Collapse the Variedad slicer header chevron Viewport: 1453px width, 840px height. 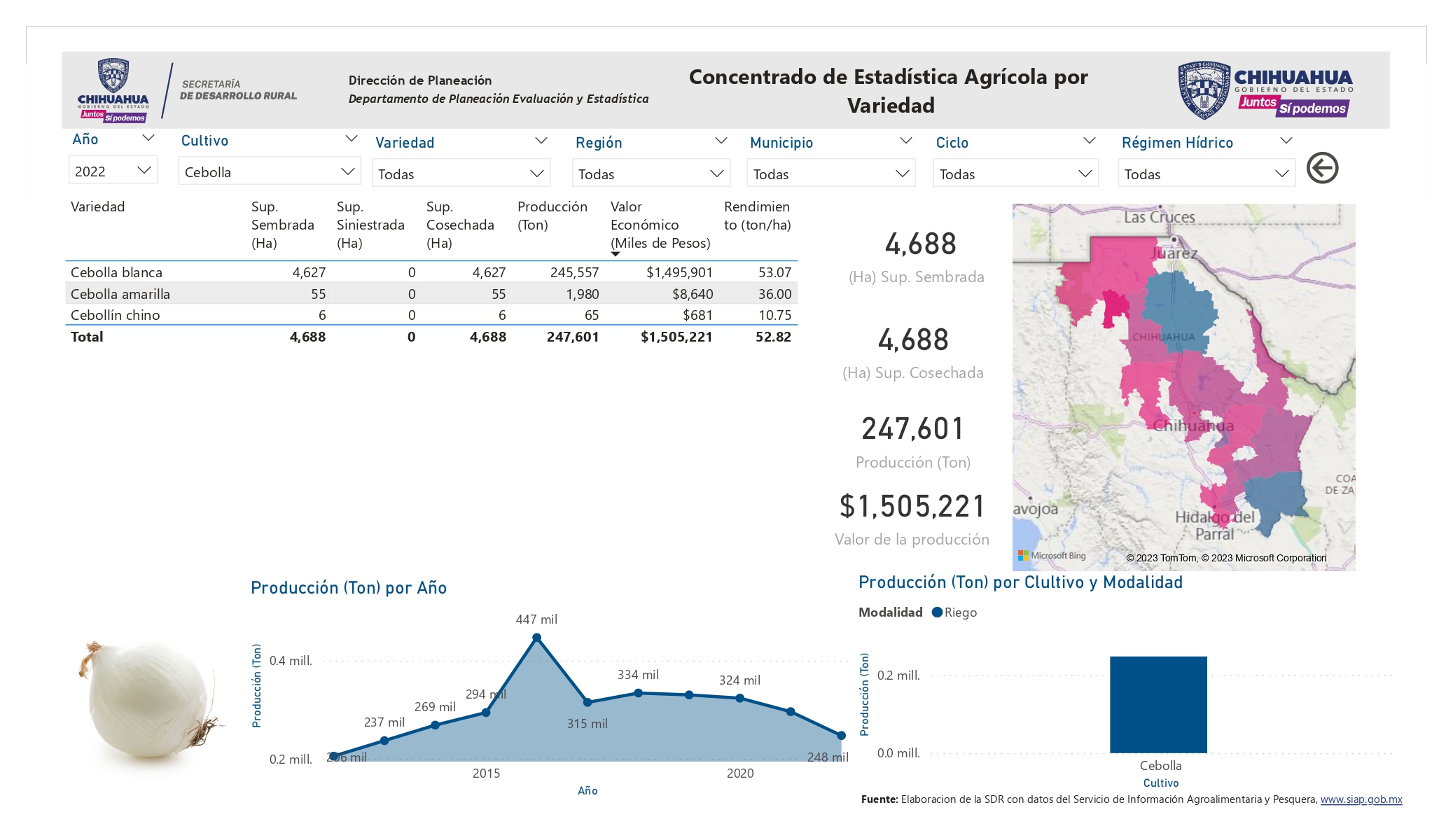(541, 141)
